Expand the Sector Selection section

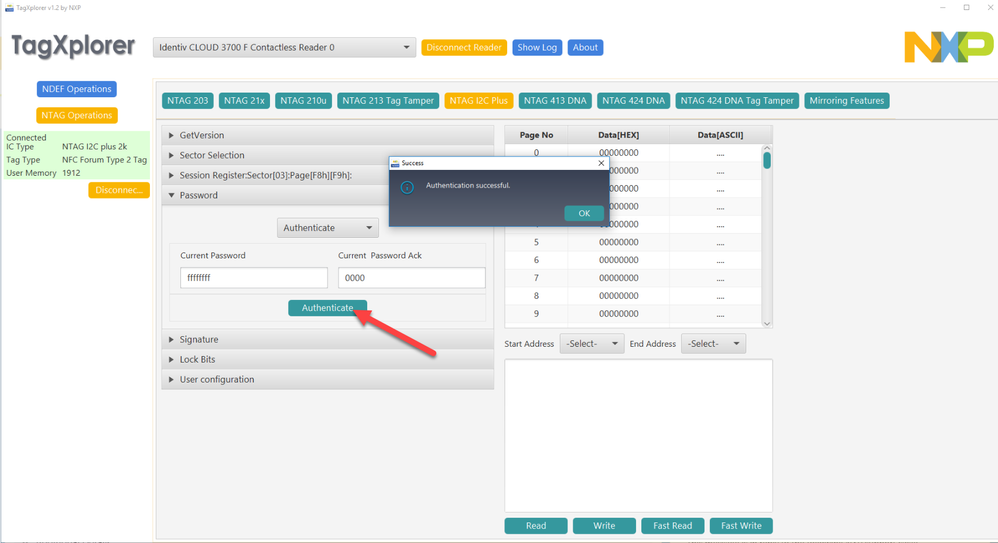328,155
